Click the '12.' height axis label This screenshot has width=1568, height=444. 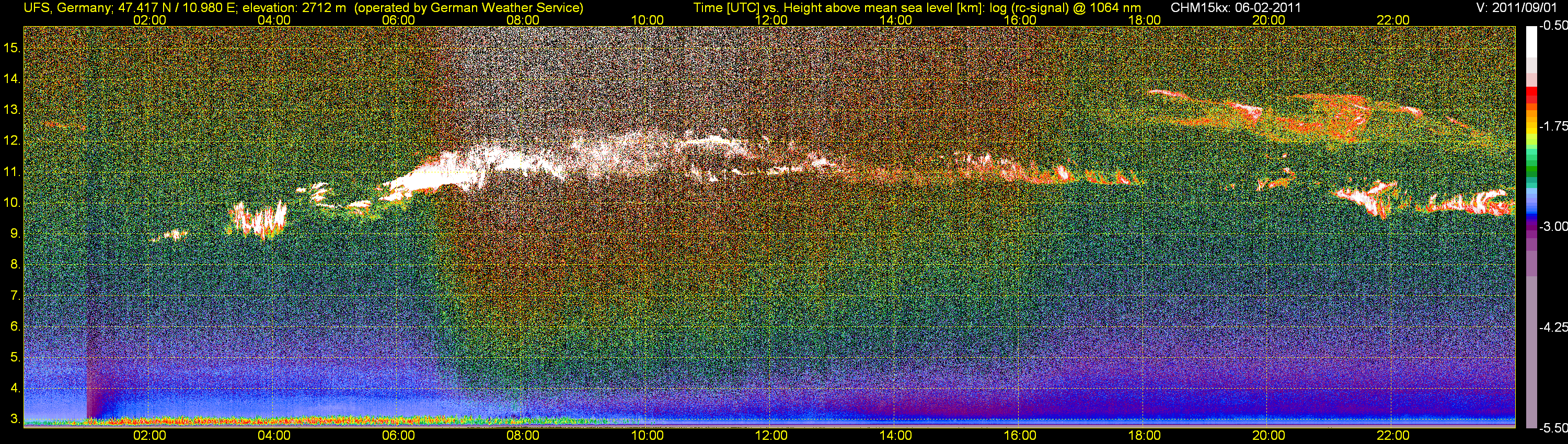pyautogui.click(x=12, y=141)
